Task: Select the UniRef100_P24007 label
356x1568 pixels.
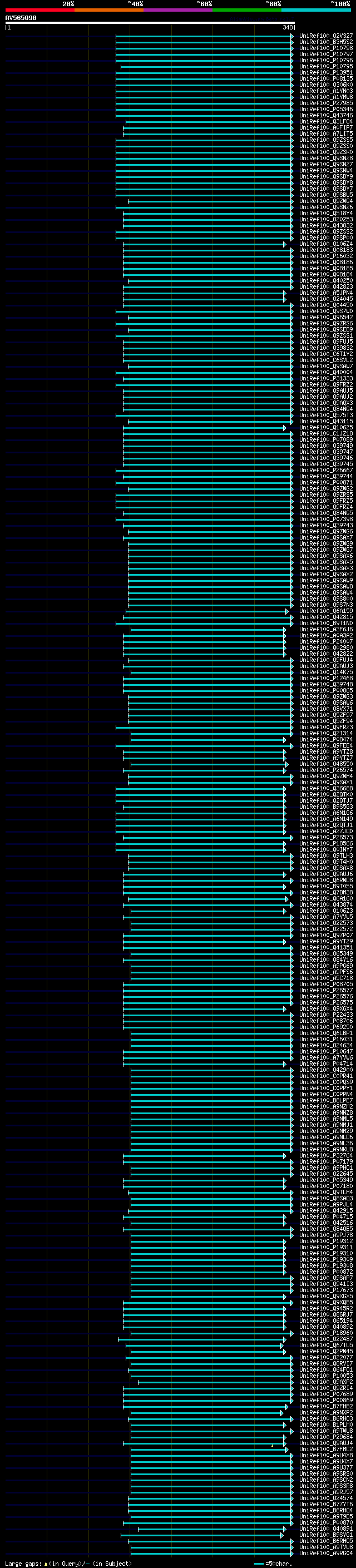Action: [x=326, y=641]
